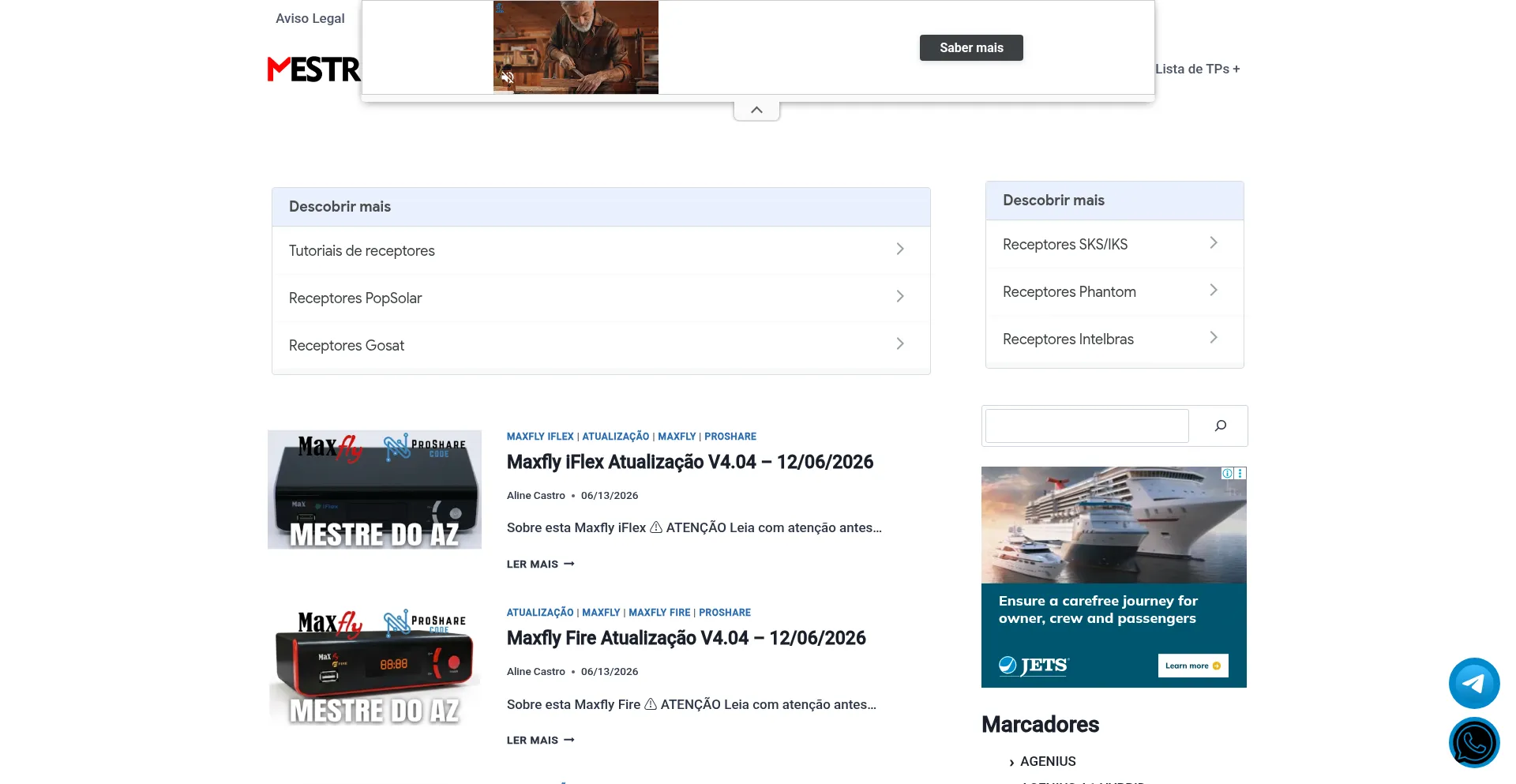Screen dimensions: 1516x784
Task: Click PROSHARE tag on iFlex post
Action: (x=730, y=437)
